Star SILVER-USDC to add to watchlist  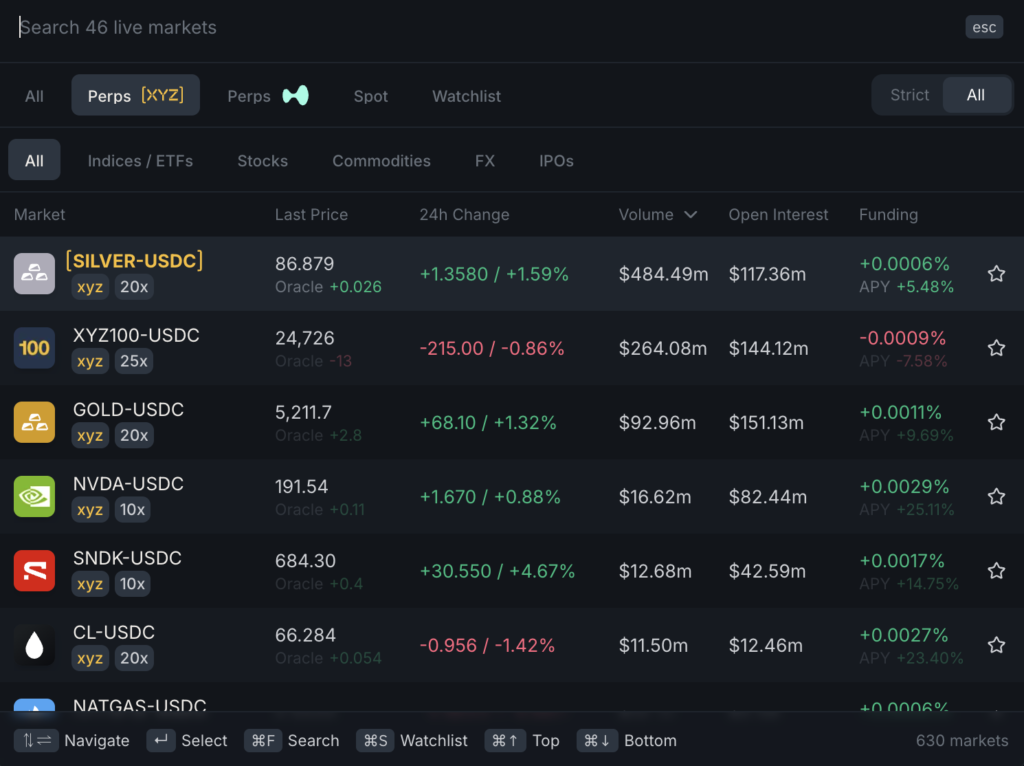pos(996,274)
